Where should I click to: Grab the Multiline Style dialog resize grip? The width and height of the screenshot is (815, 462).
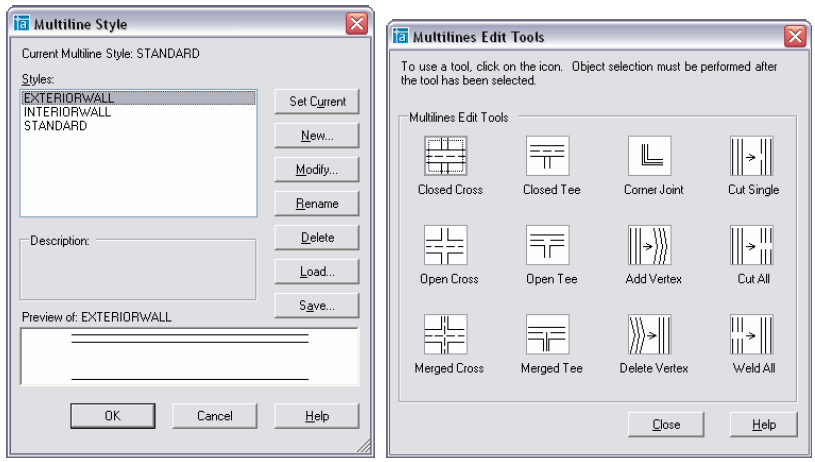point(363,445)
